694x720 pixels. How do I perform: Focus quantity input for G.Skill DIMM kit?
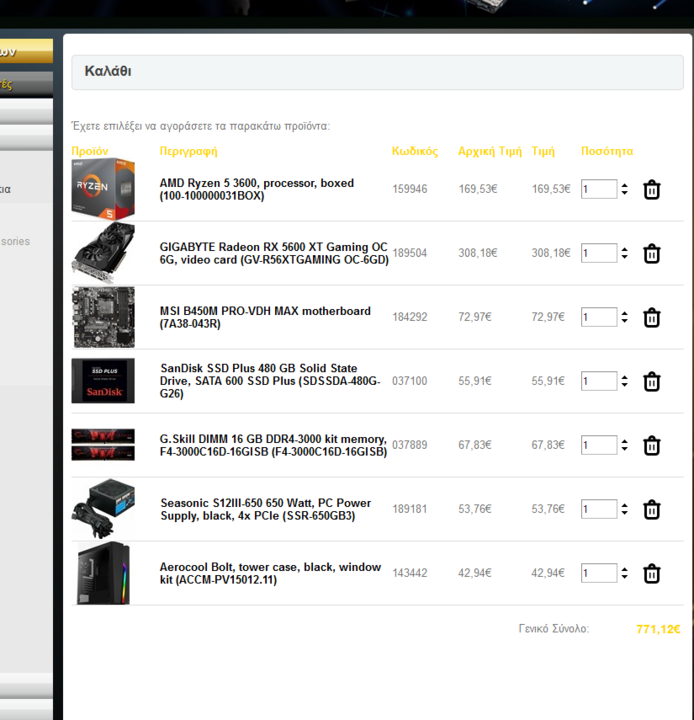[x=599, y=445]
